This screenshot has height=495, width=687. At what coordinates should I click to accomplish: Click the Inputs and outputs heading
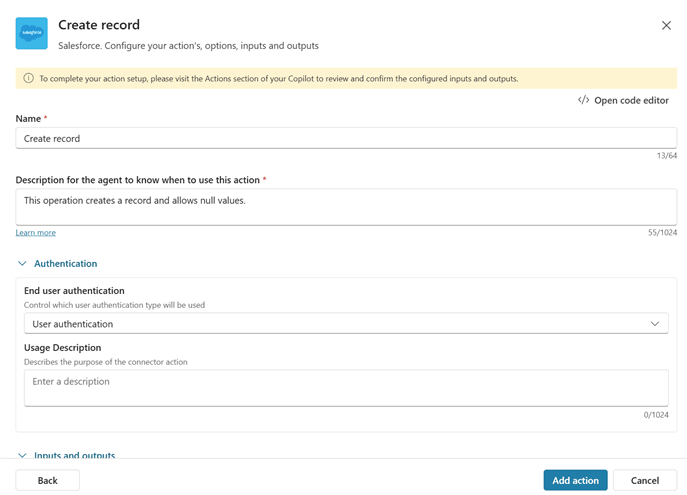click(75, 455)
